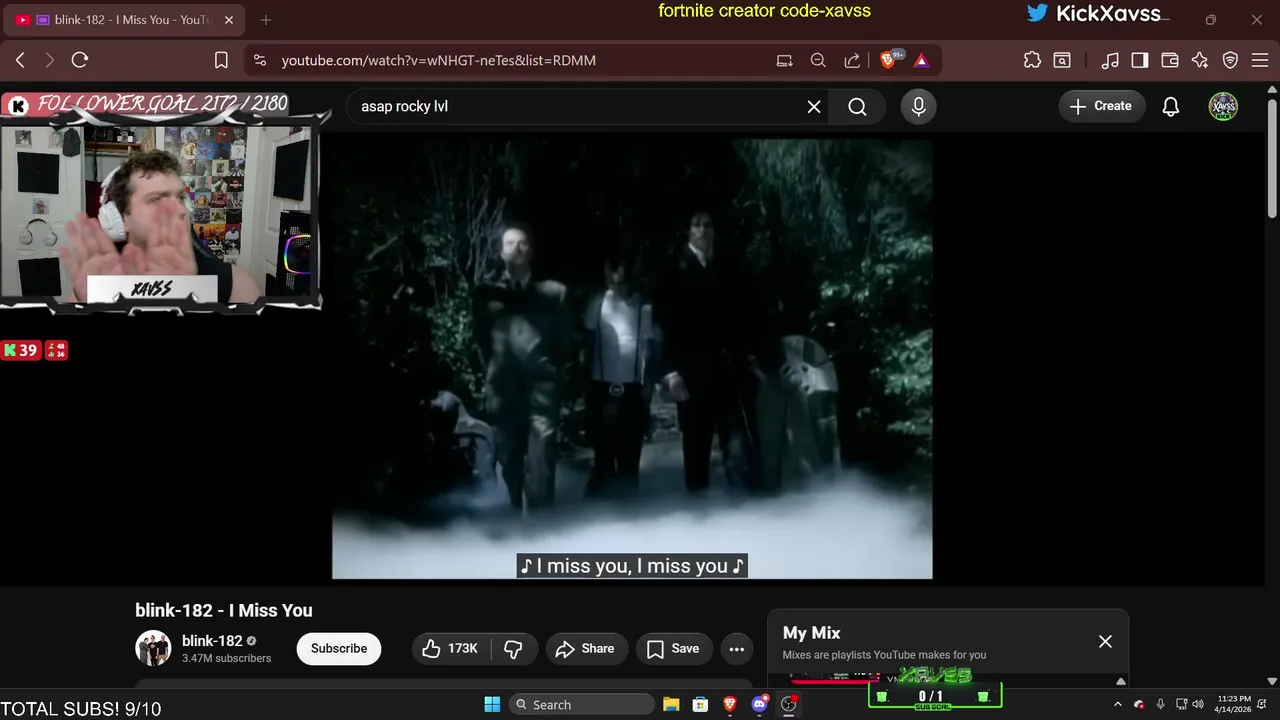1280x720 pixels.
Task: Click the blink-182 channel avatar
Action: [153, 648]
